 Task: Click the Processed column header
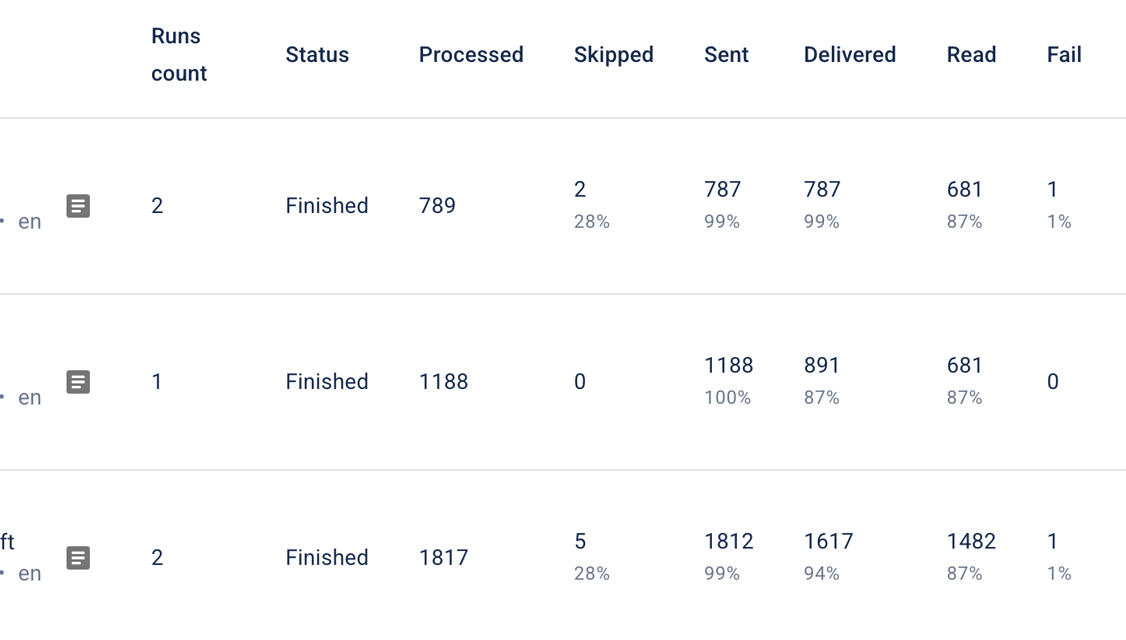coord(471,55)
